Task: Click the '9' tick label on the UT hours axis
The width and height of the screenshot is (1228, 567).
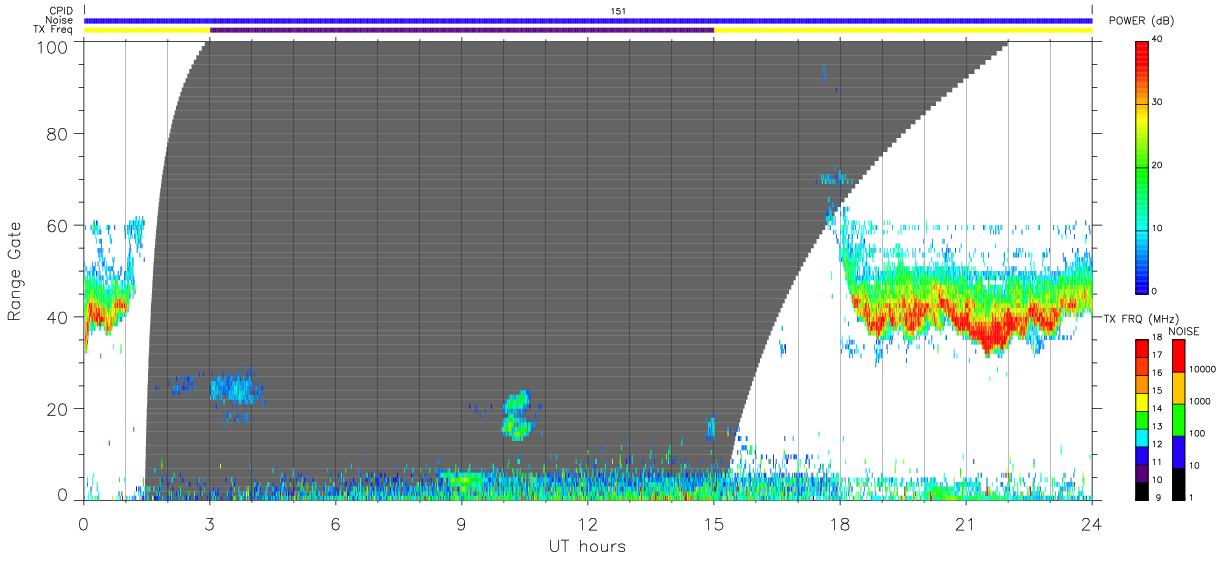Action: click(x=462, y=523)
